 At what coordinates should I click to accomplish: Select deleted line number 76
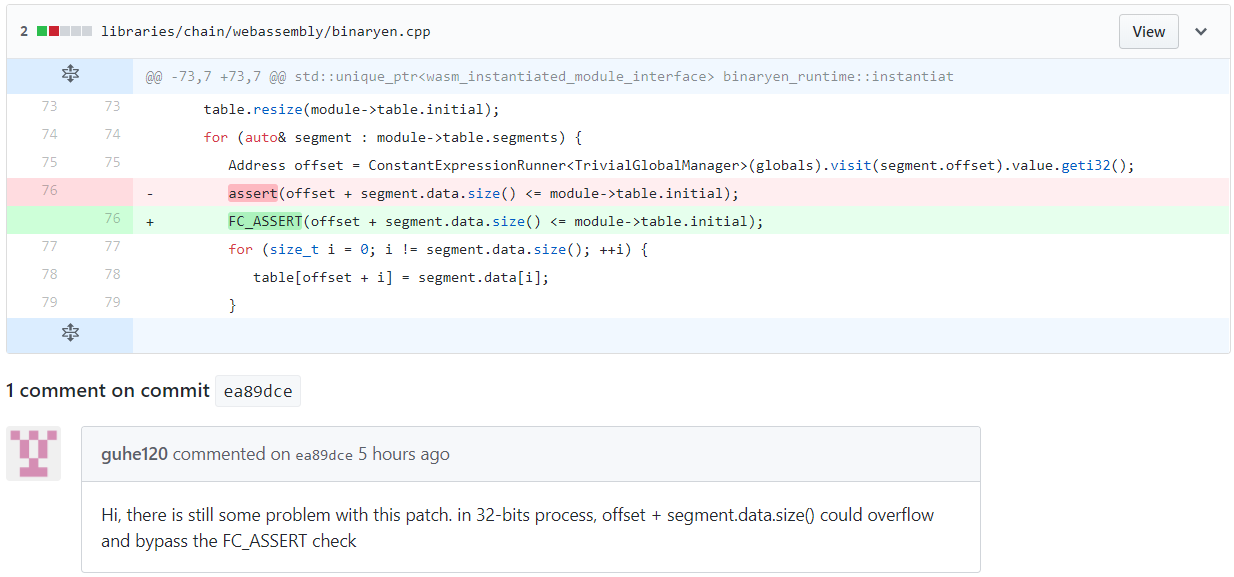pos(49,191)
